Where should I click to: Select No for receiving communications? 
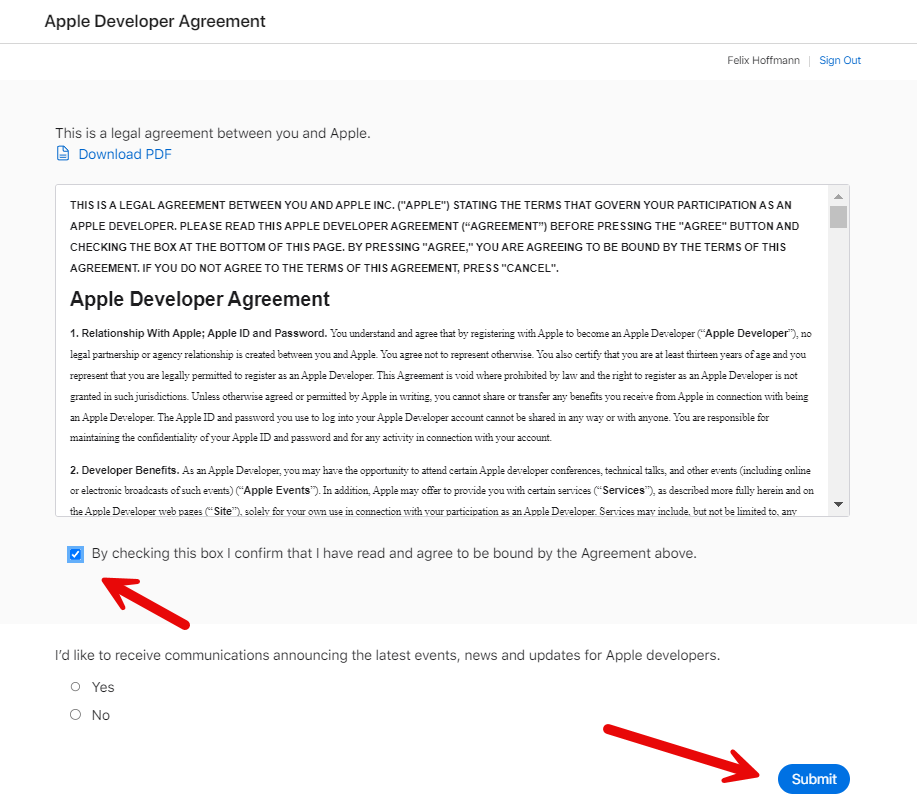(76, 715)
